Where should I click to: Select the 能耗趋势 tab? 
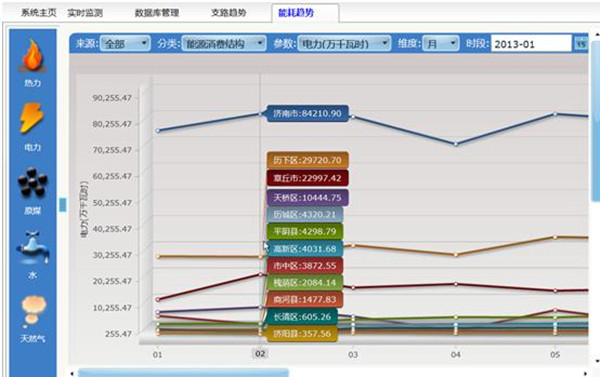tap(296, 13)
